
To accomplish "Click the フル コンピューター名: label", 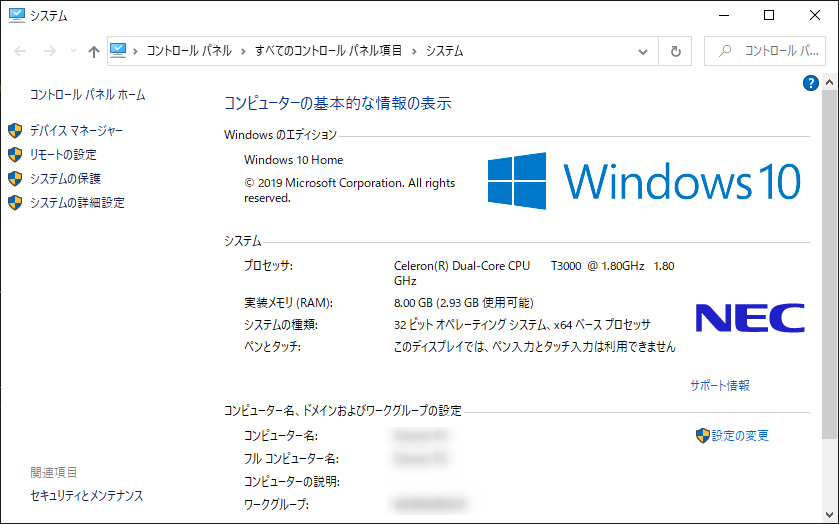I will tap(291, 459).
